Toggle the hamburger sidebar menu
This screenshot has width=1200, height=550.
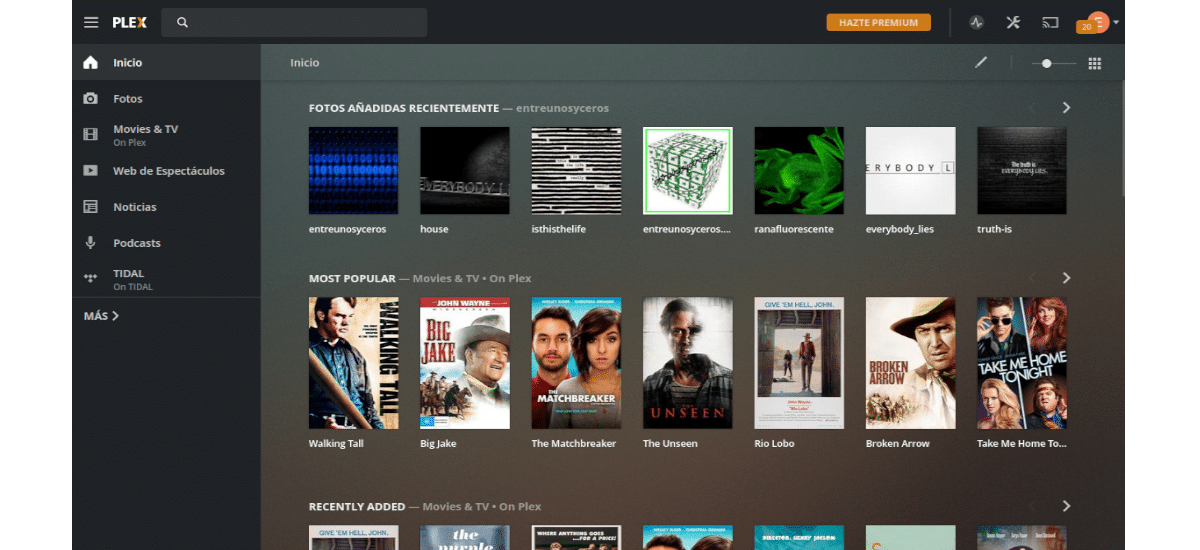tap(91, 22)
